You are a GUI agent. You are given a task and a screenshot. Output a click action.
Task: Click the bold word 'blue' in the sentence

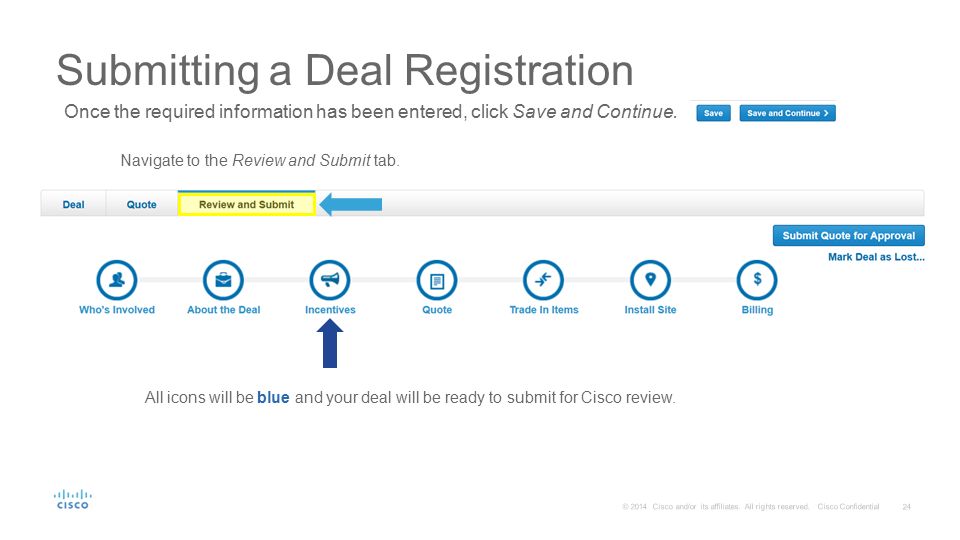[x=273, y=398]
